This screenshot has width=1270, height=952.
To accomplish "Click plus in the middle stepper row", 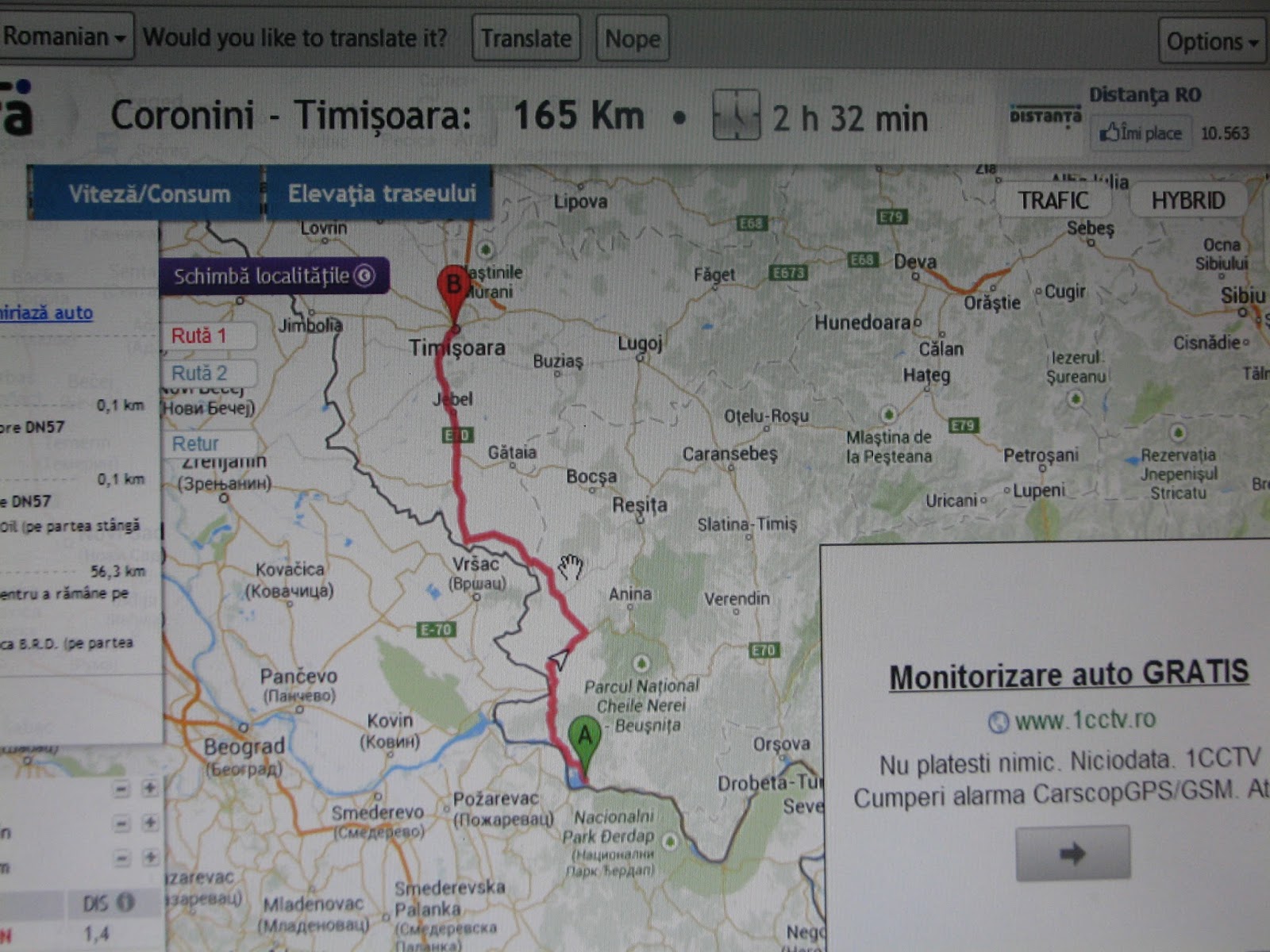I will [149, 823].
